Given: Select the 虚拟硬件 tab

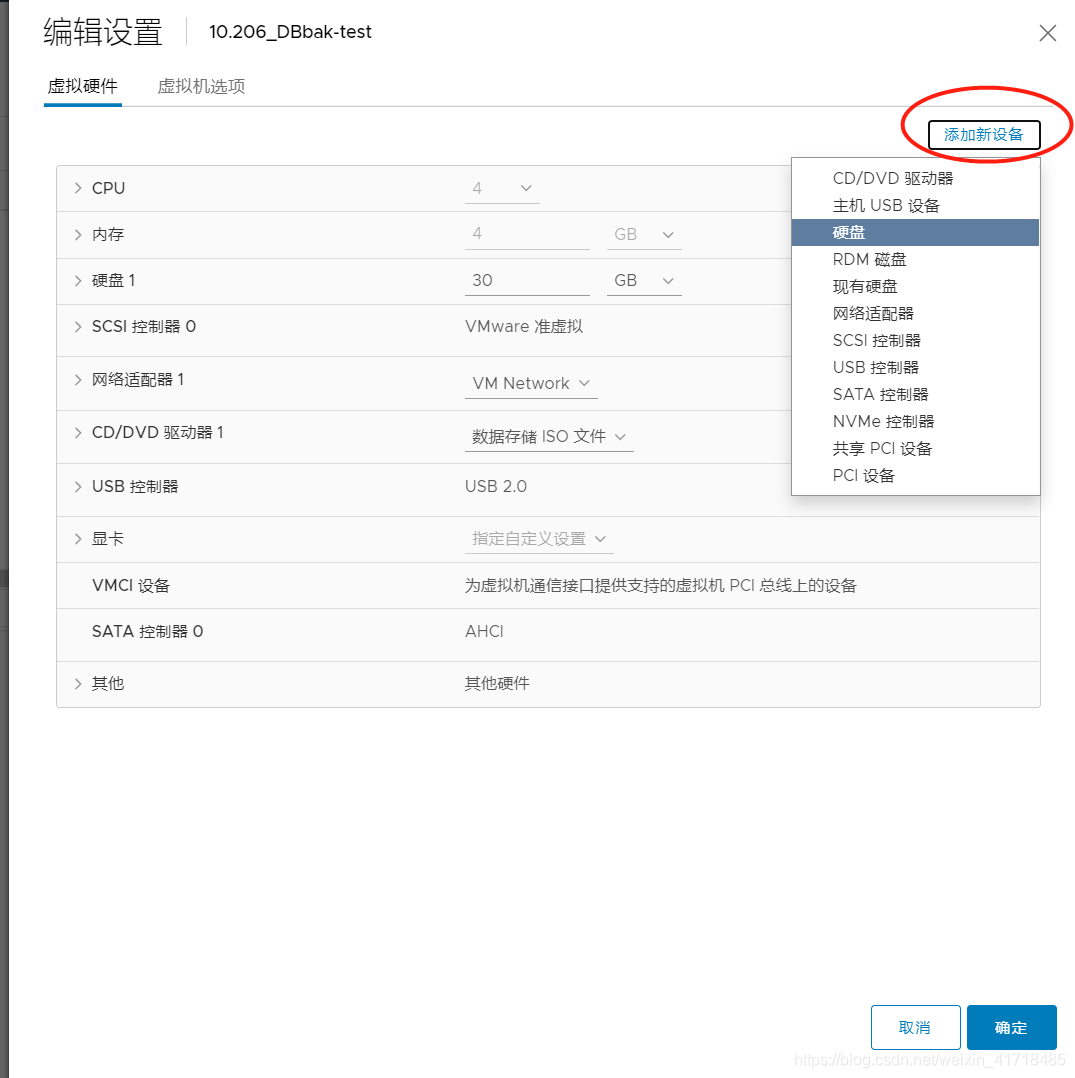Looking at the screenshot, I should coord(82,86).
